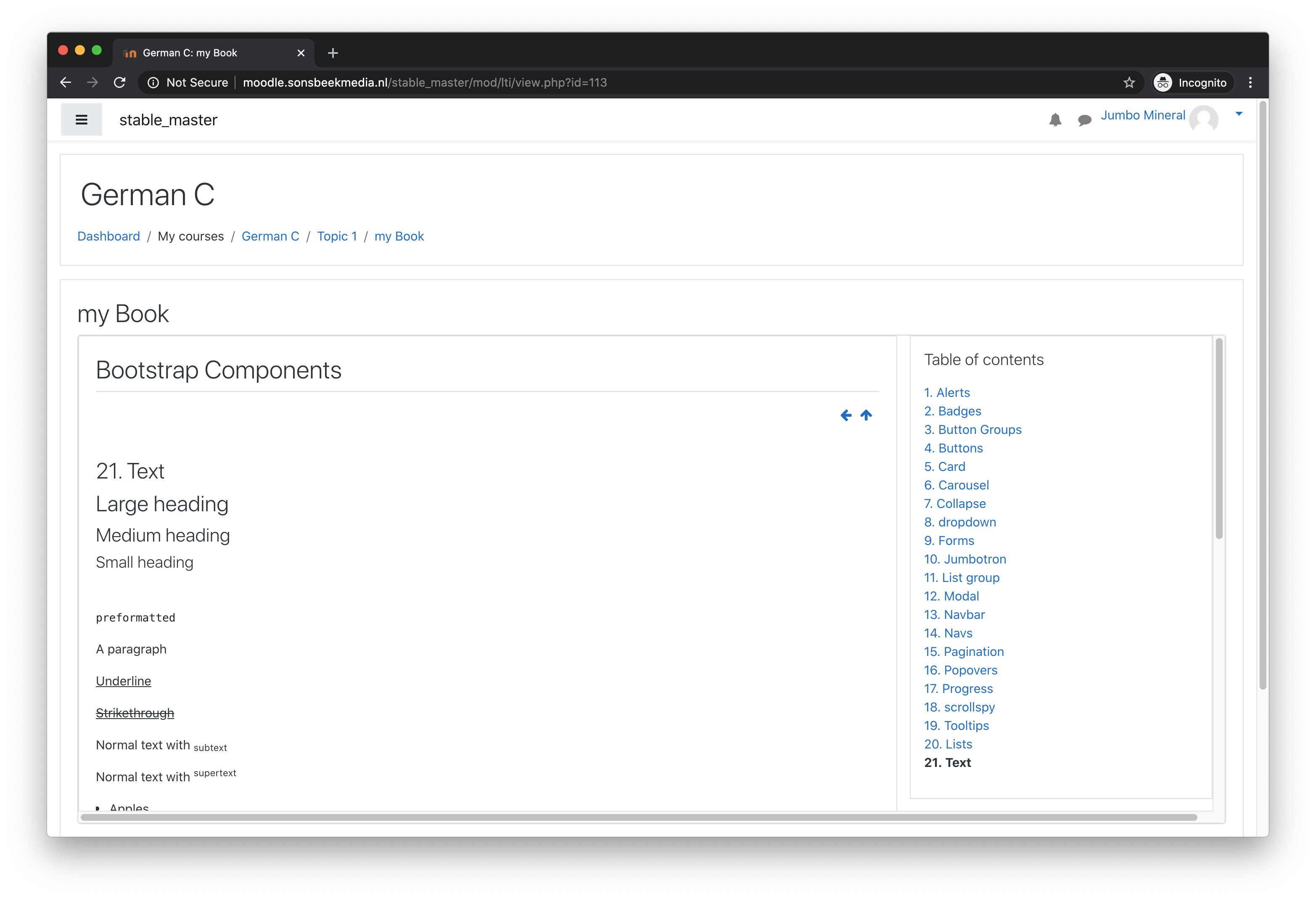Open the Jumbo Mineral profile link

tap(1143, 115)
